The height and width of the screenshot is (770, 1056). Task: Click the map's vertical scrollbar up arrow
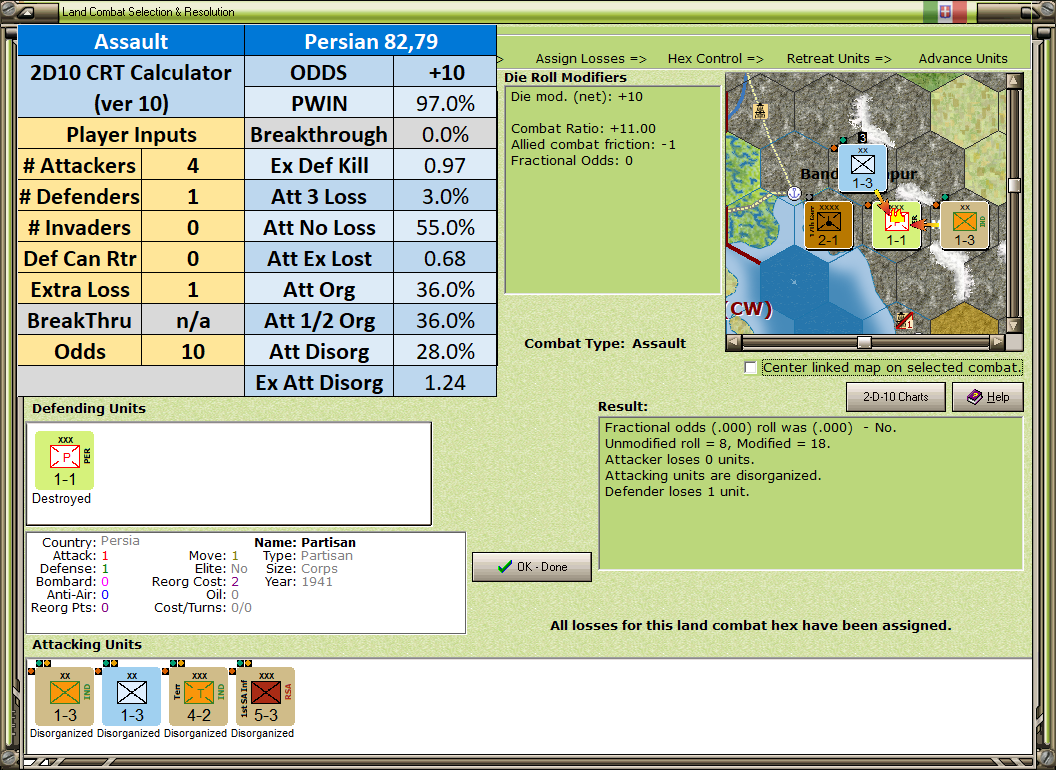[x=1014, y=81]
